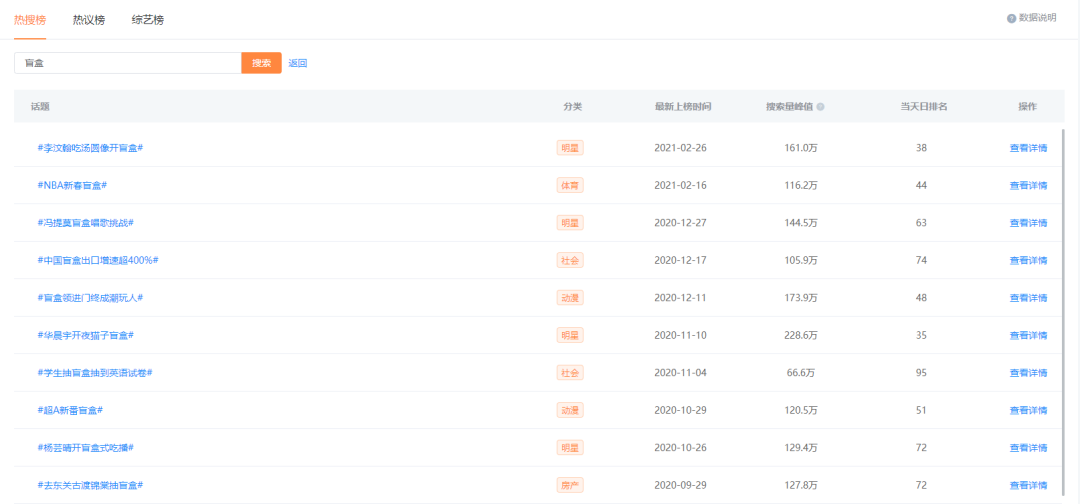Image resolution: width=1080 pixels, height=504 pixels.
Task: Click the 分类 column header
Action: click(573, 107)
